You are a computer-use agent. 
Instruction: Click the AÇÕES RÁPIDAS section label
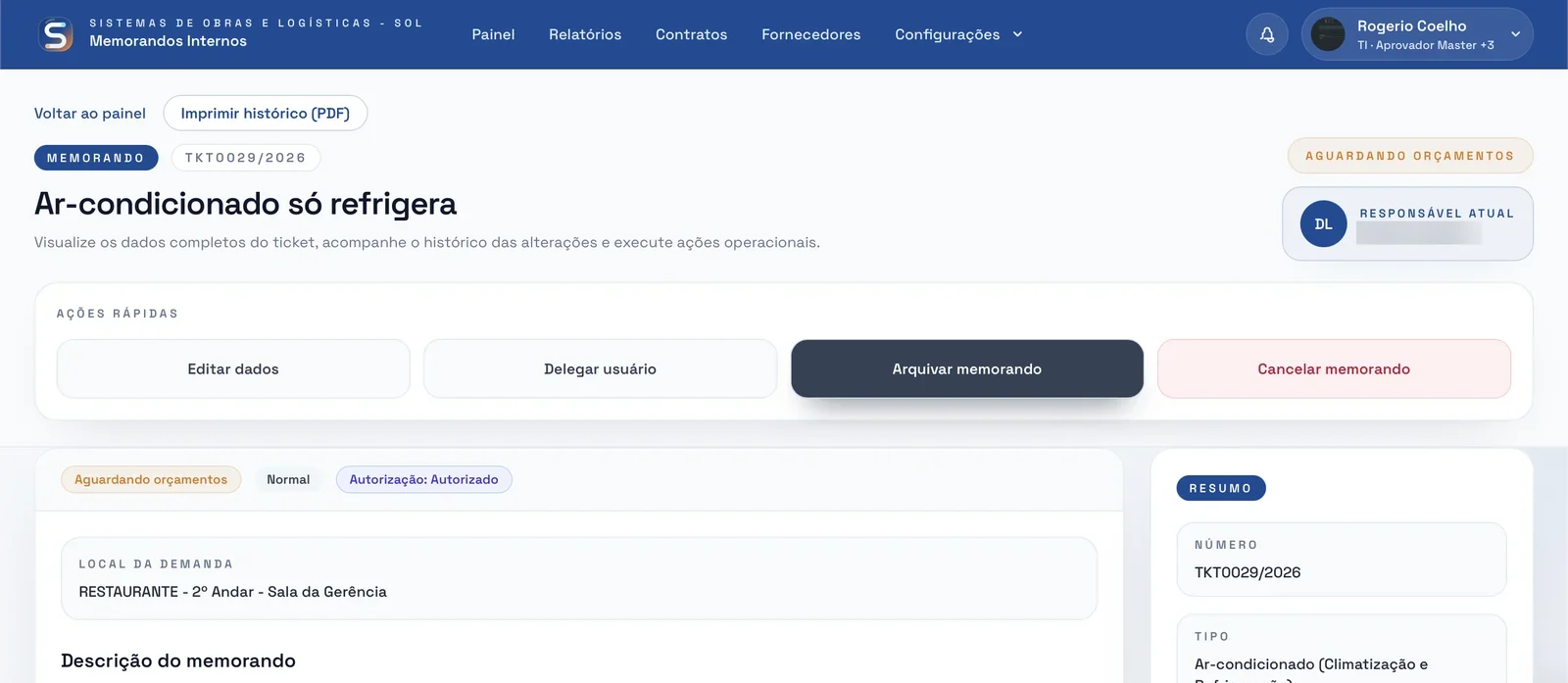118,314
